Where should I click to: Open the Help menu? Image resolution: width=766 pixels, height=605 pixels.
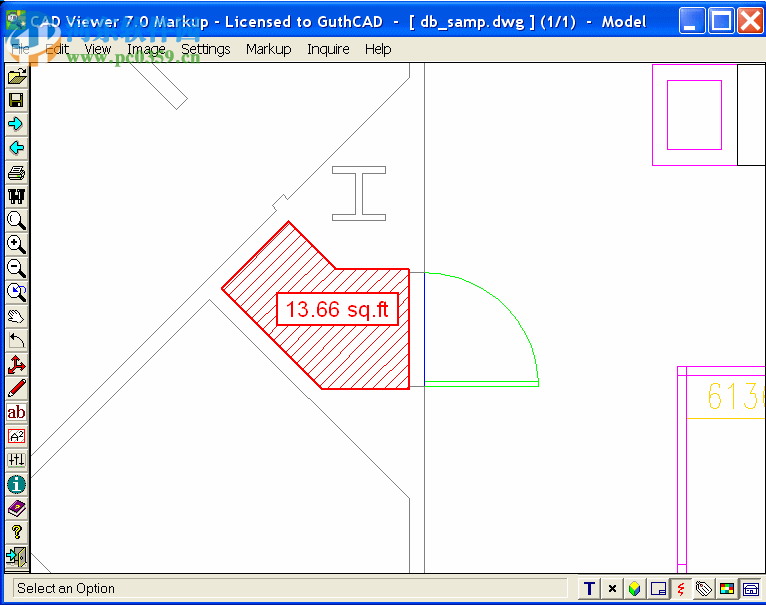[x=378, y=49]
